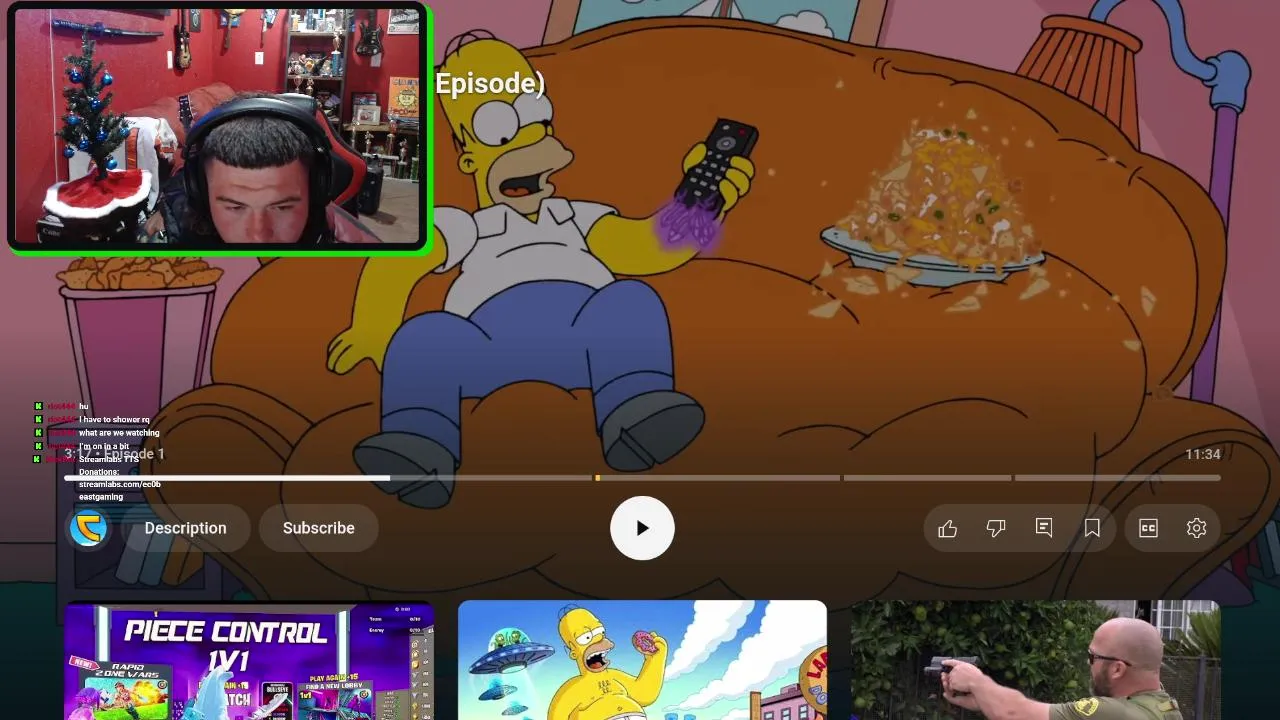Click chat message 'what are we watching'
This screenshot has height=720, width=1280.
(119, 433)
